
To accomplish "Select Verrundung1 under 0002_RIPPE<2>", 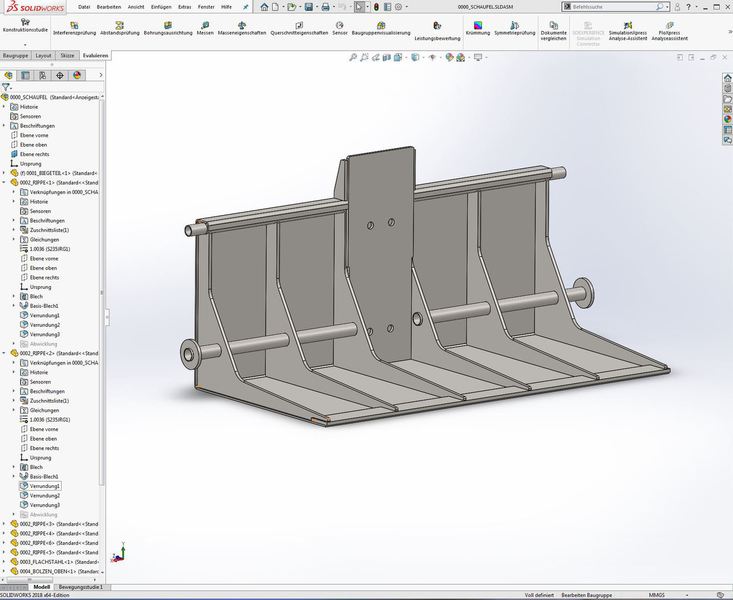I will tap(45, 486).
